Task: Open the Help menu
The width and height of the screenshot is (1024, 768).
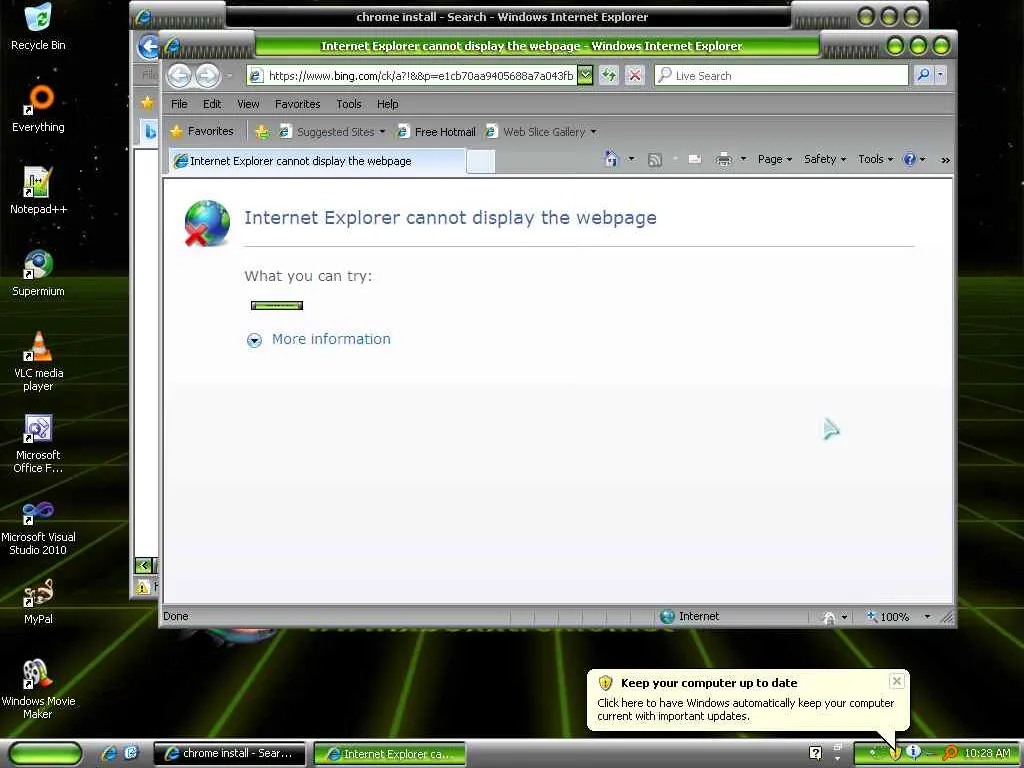Action: coord(387,104)
